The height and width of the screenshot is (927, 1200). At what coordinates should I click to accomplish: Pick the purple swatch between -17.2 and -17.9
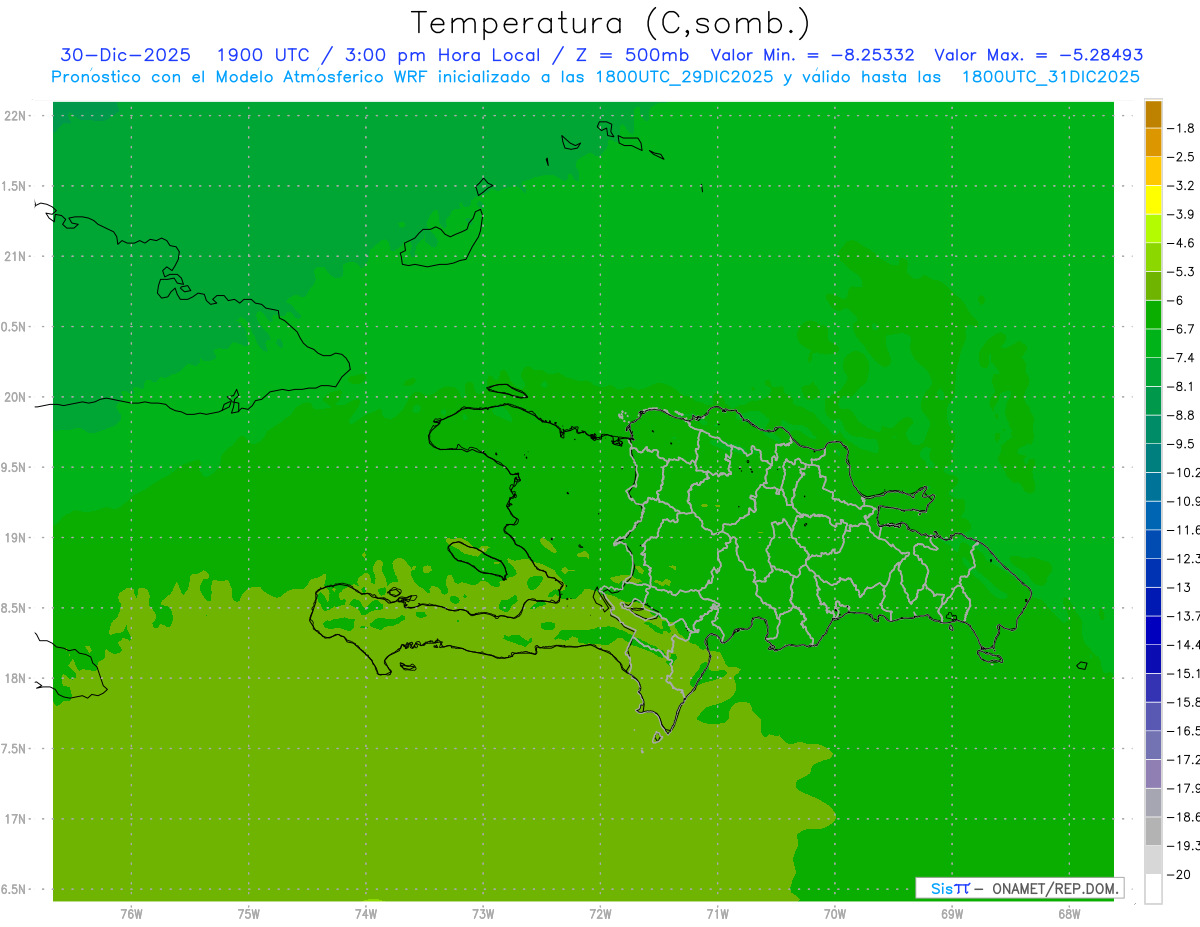(1153, 774)
